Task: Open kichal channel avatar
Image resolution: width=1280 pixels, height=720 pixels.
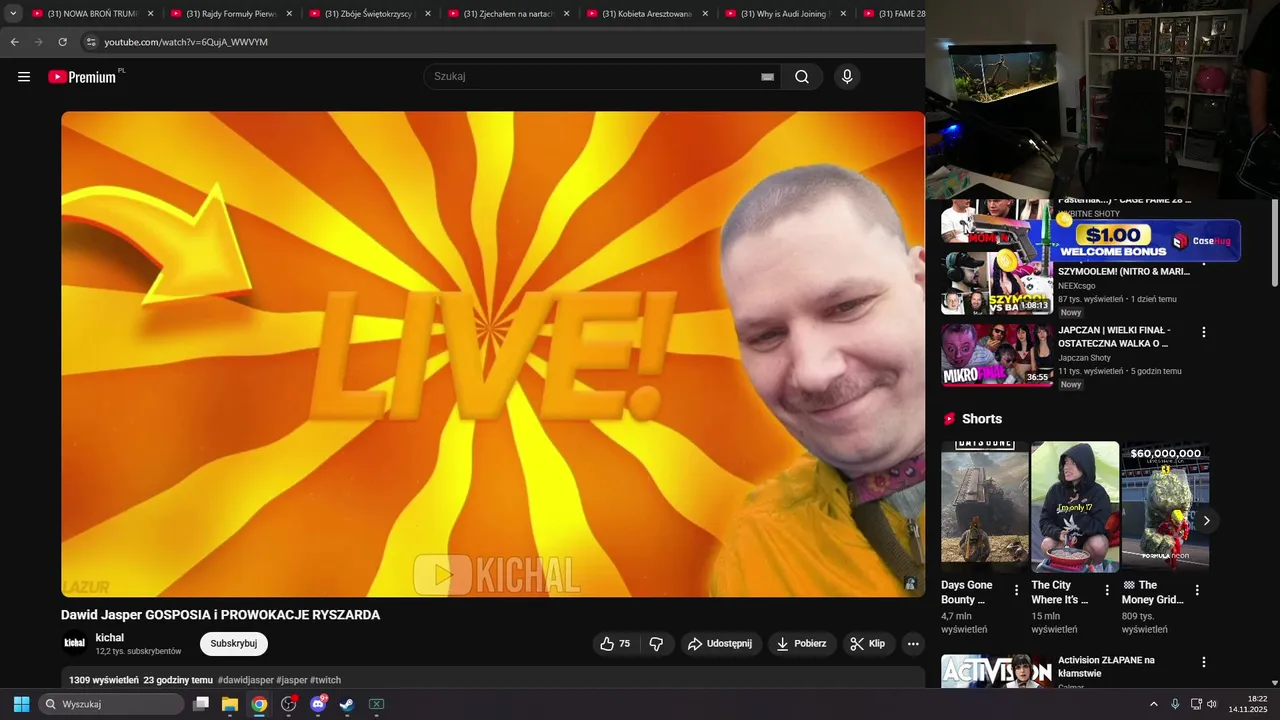Action: pyautogui.click(x=75, y=643)
